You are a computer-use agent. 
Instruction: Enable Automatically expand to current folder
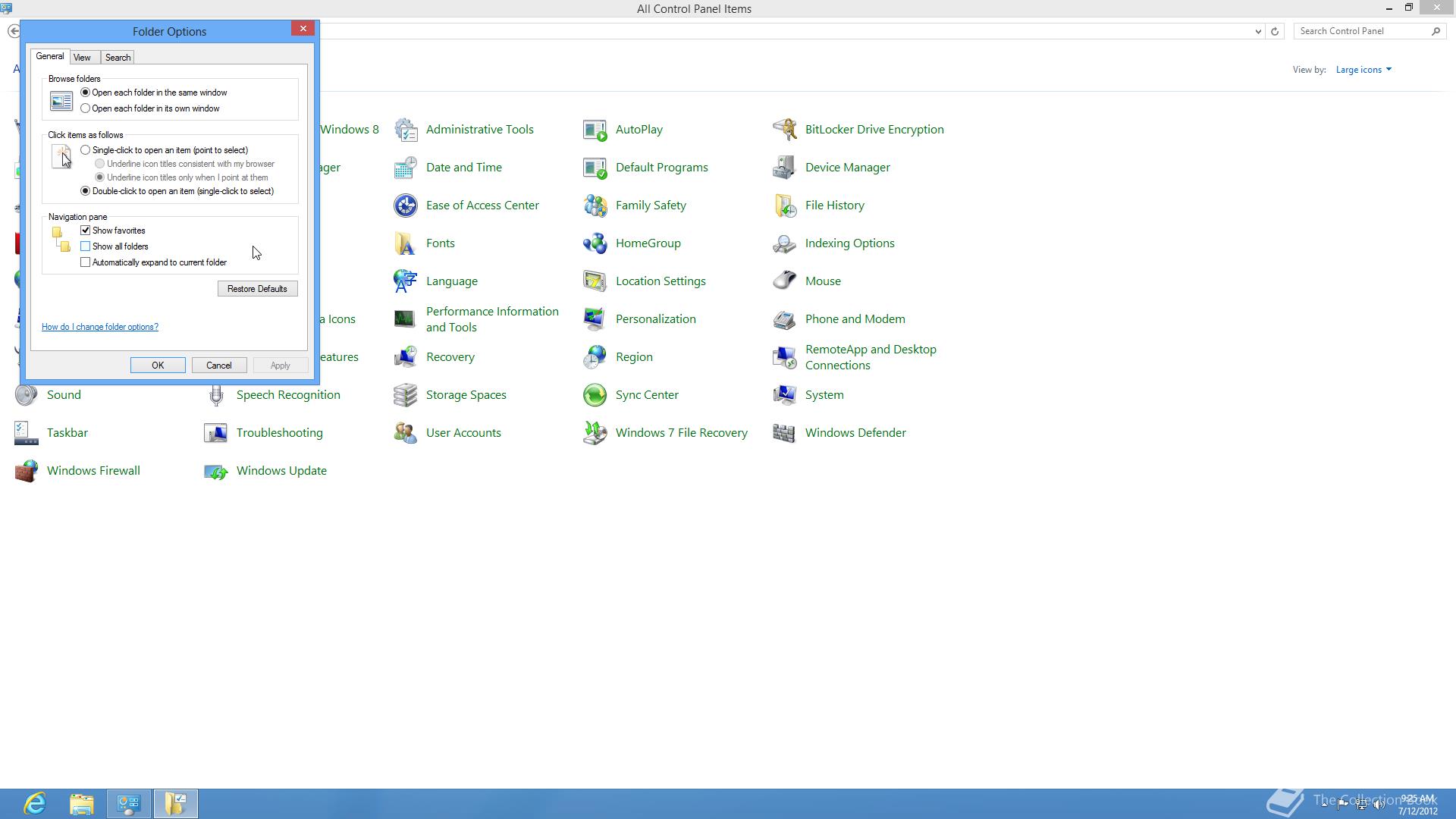pos(85,262)
